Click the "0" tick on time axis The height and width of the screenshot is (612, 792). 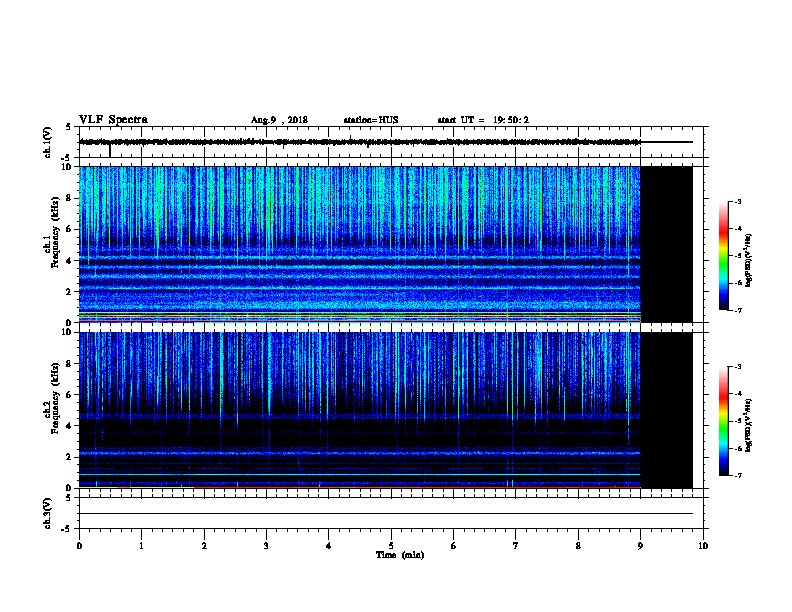click(79, 546)
